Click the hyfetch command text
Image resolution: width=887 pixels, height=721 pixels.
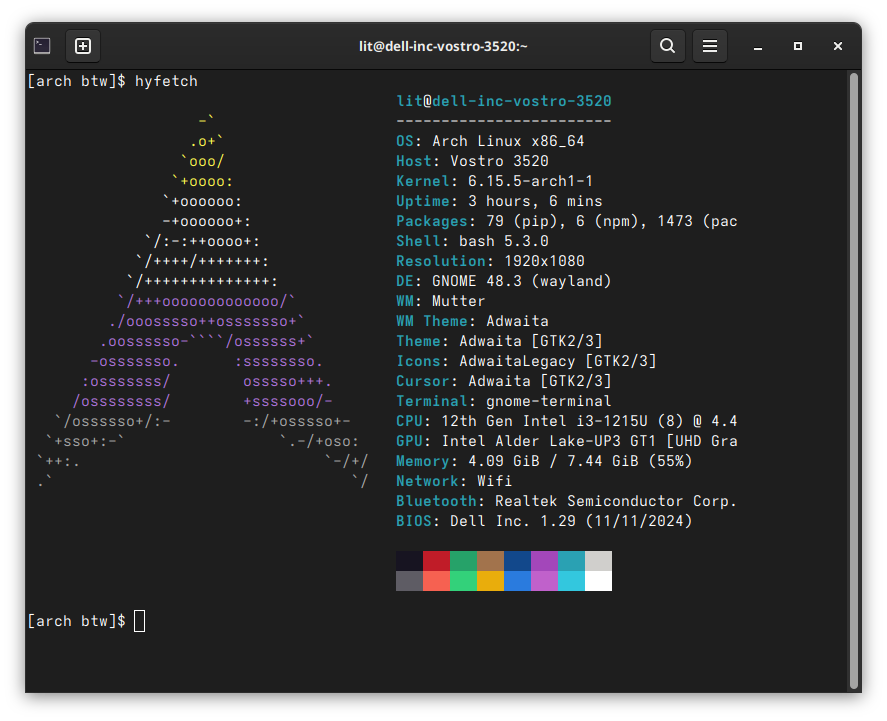click(166, 81)
